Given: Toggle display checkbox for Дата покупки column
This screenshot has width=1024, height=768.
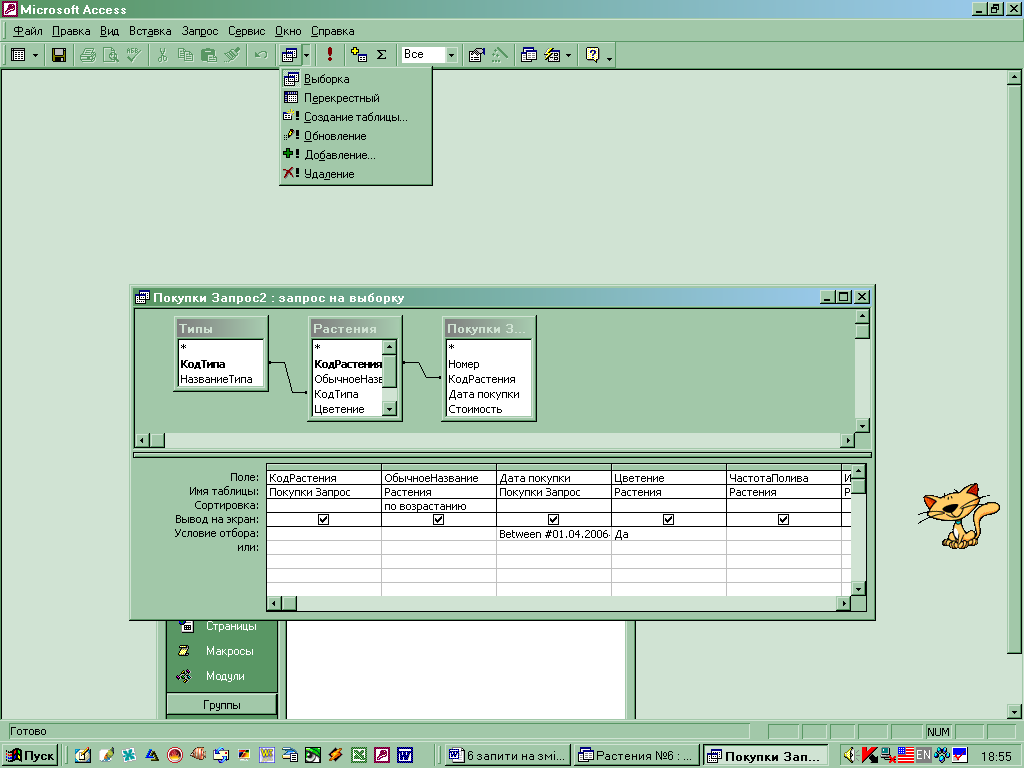Looking at the screenshot, I should [553, 520].
